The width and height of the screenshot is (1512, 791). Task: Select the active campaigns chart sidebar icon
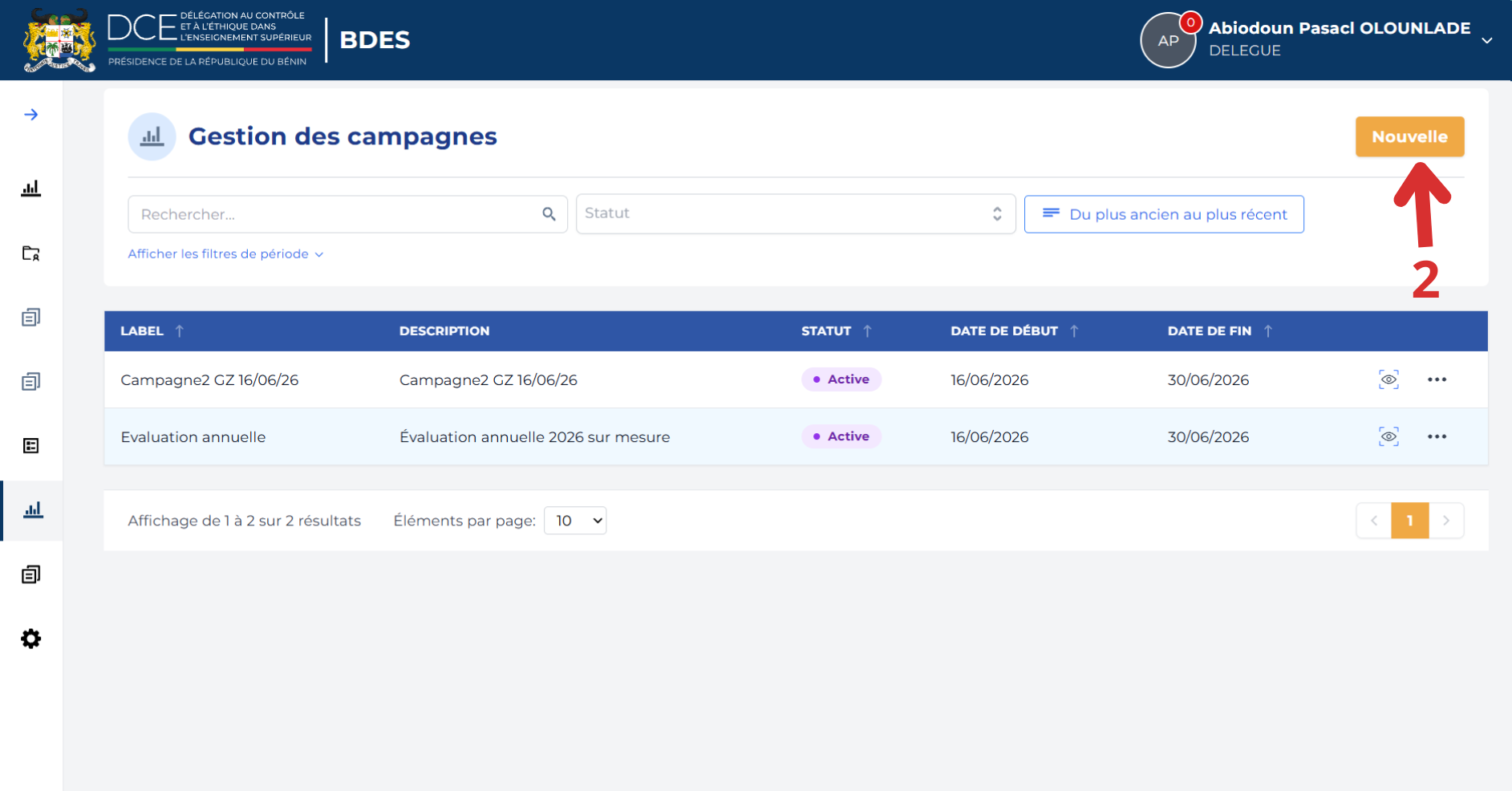tap(33, 510)
